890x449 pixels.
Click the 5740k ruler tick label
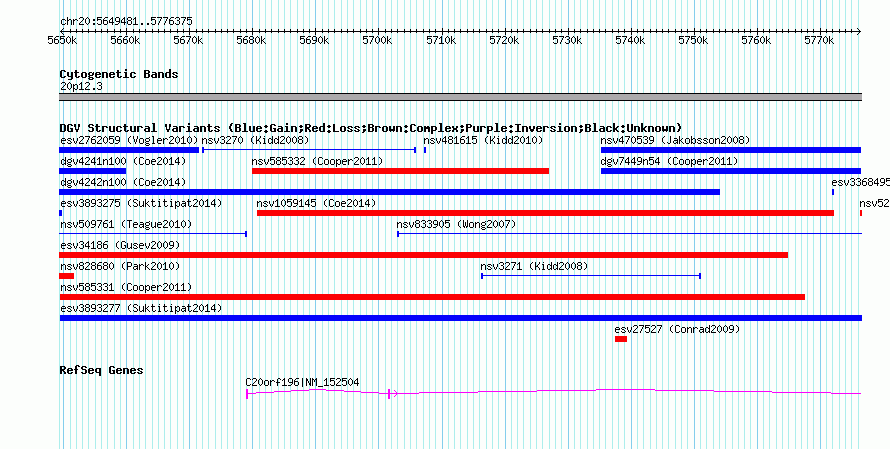[x=631, y=41]
